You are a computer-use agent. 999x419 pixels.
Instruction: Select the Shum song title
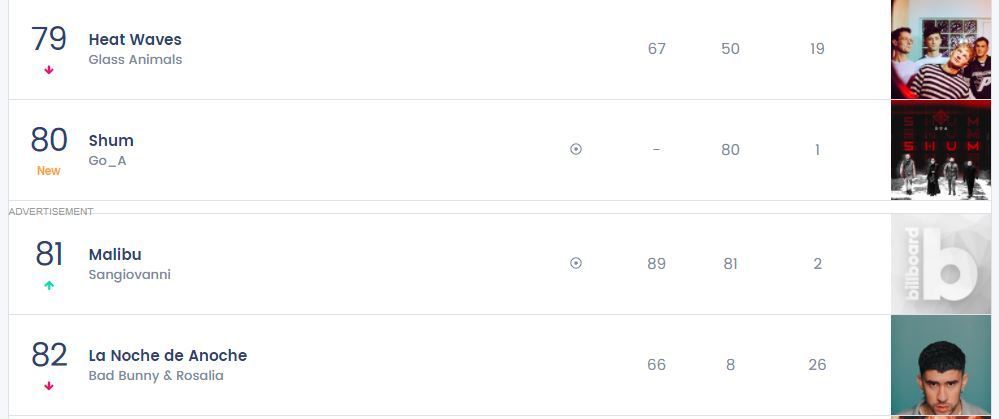111,141
